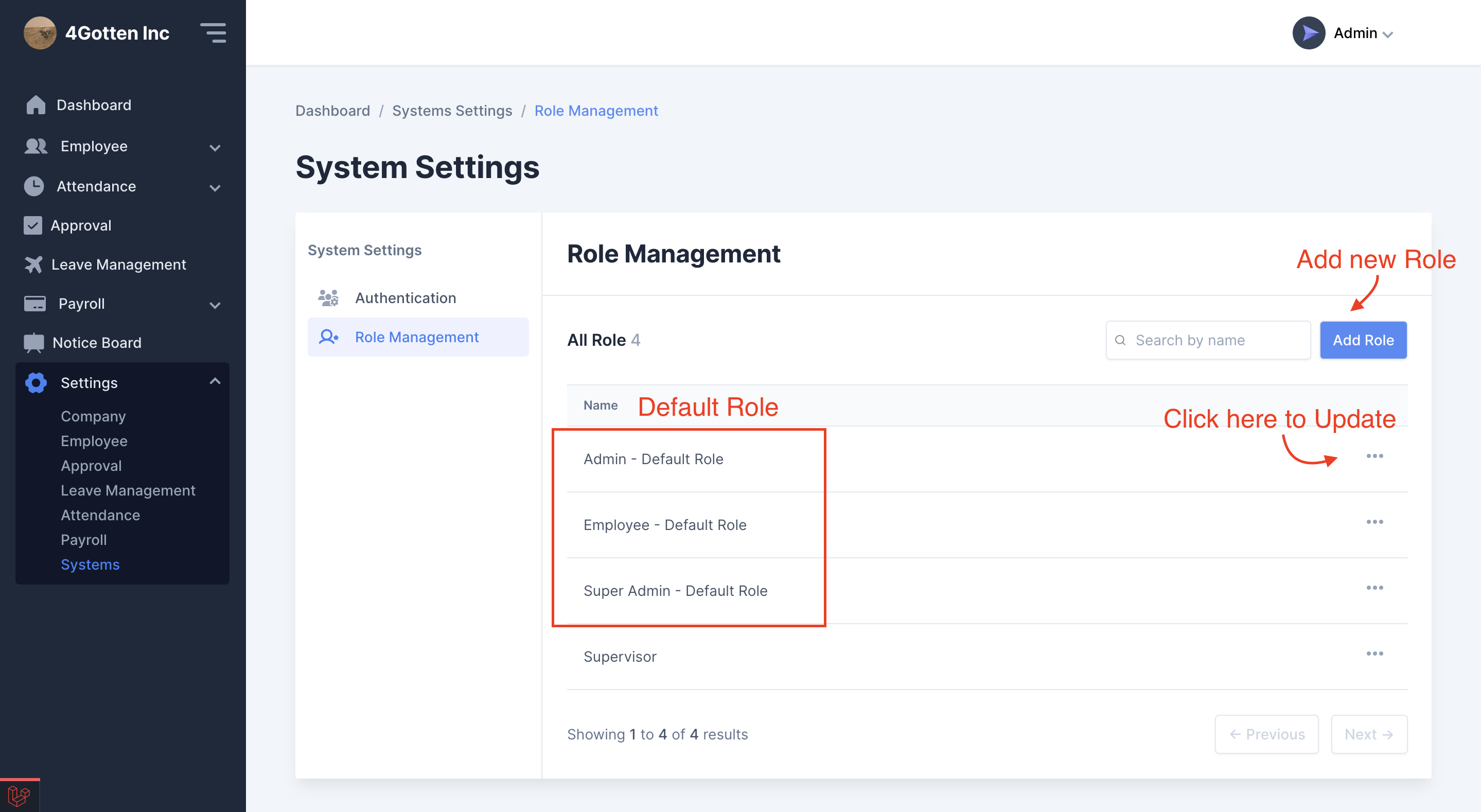1481x812 pixels.
Task: Click the 4Gotten Inc company name
Action: coord(117,33)
